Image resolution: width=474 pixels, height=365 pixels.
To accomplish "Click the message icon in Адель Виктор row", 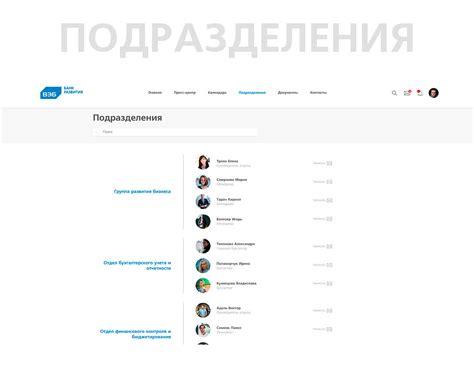I will point(329,310).
